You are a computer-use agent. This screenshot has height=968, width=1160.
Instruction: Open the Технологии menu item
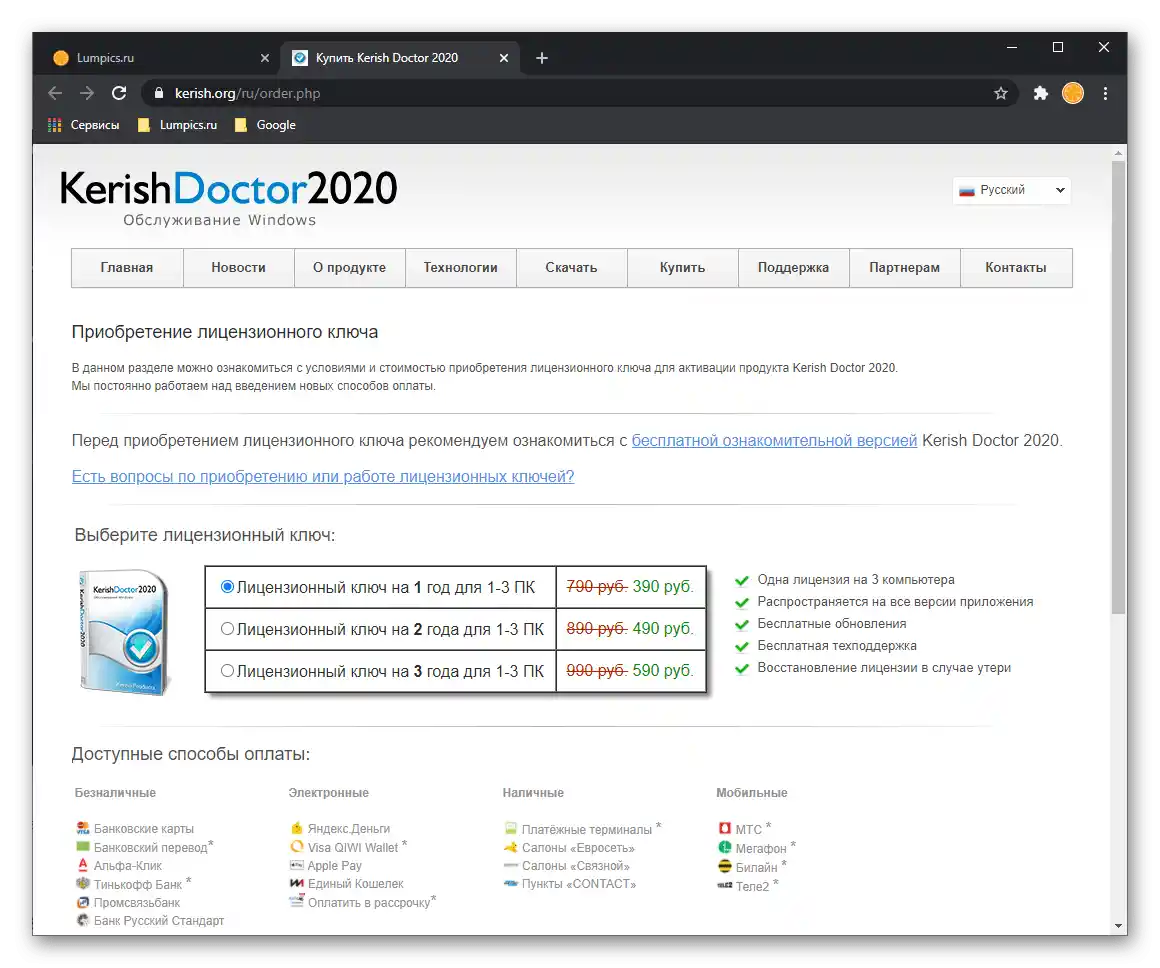pyautogui.click(x=460, y=268)
